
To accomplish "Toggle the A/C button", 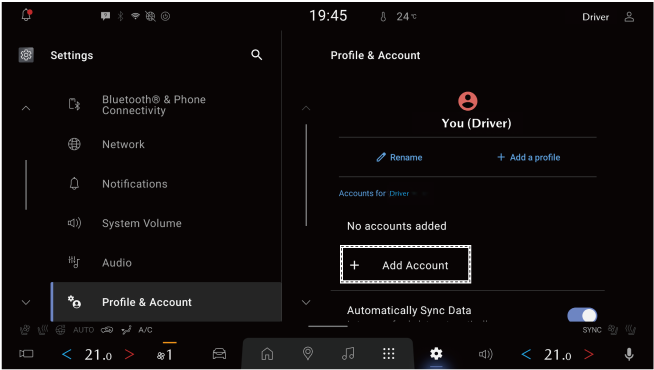I will [x=146, y=330].
